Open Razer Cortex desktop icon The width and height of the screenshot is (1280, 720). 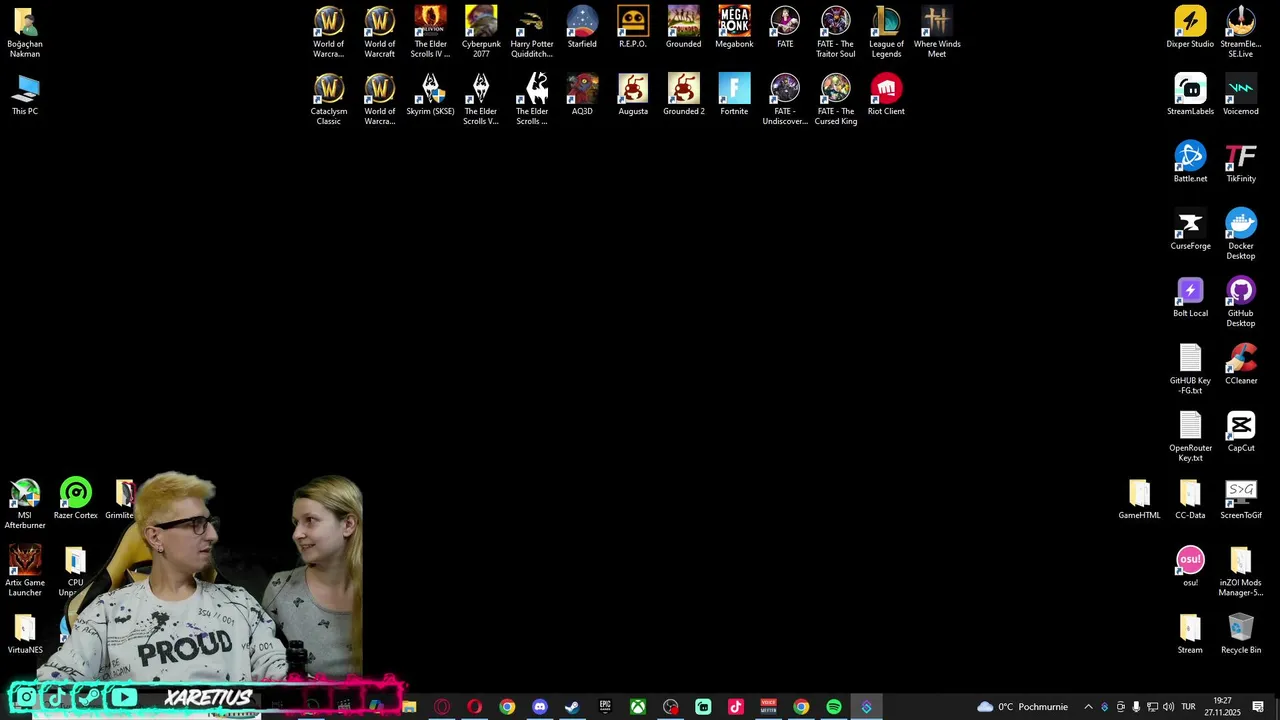76,498
